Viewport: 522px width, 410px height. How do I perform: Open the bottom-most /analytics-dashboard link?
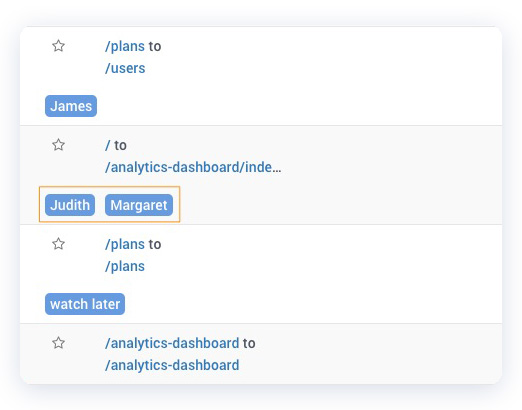point(172,365)
